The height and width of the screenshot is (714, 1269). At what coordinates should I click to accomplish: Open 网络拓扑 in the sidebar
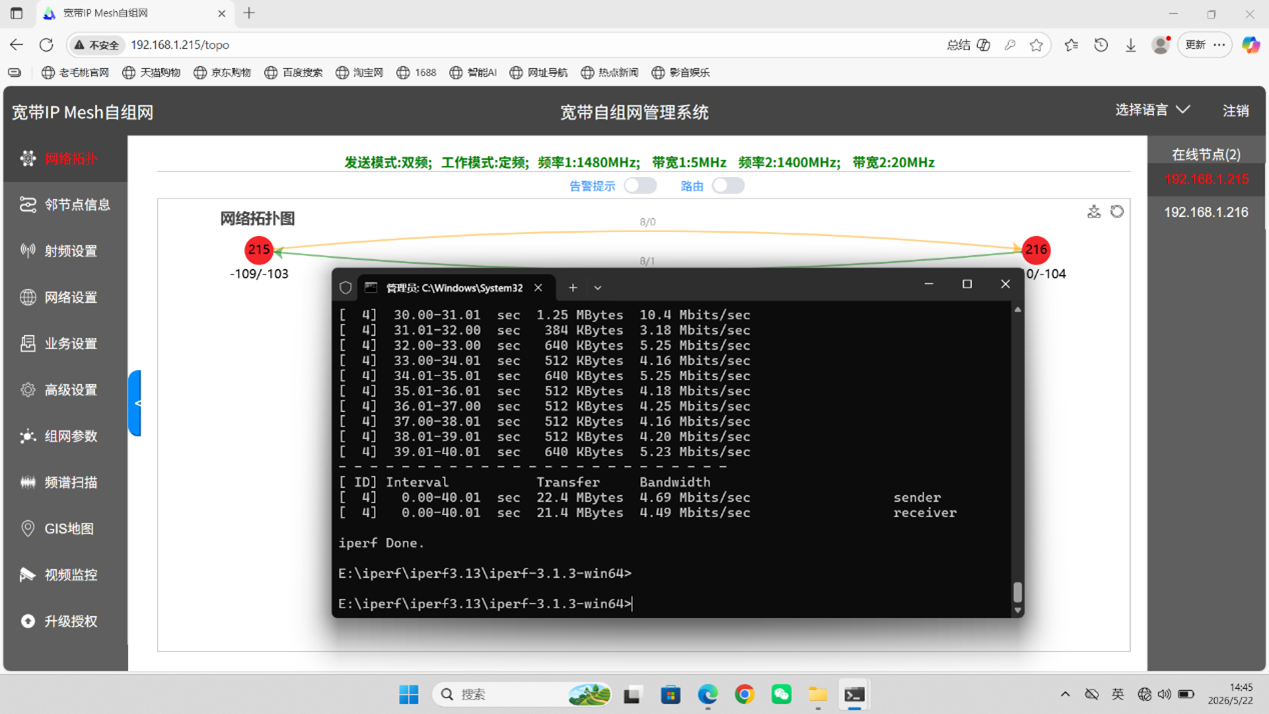[65, 158]
